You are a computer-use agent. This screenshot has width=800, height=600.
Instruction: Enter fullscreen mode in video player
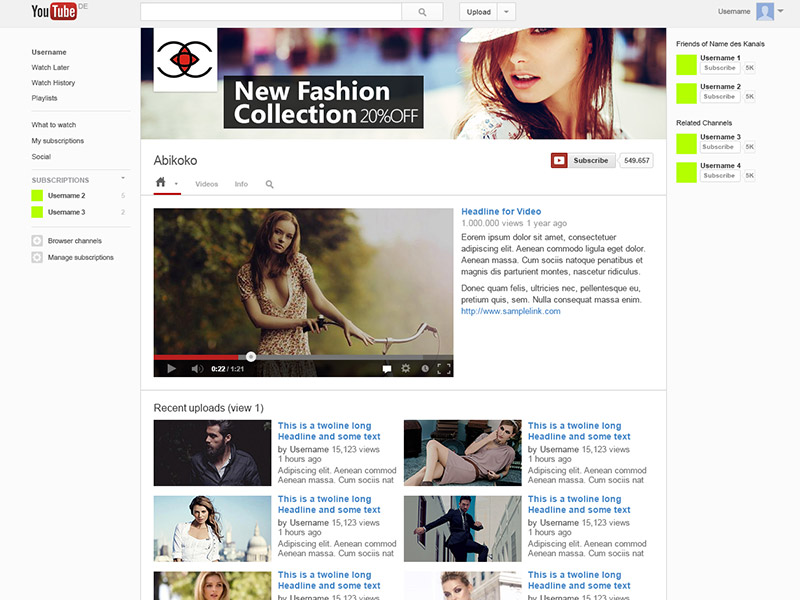pos(444,368)
